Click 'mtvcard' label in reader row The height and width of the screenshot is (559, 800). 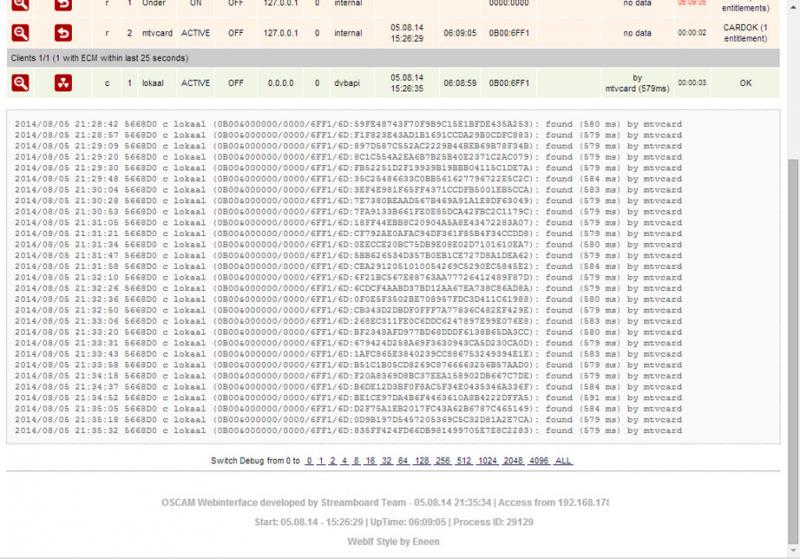157,33
